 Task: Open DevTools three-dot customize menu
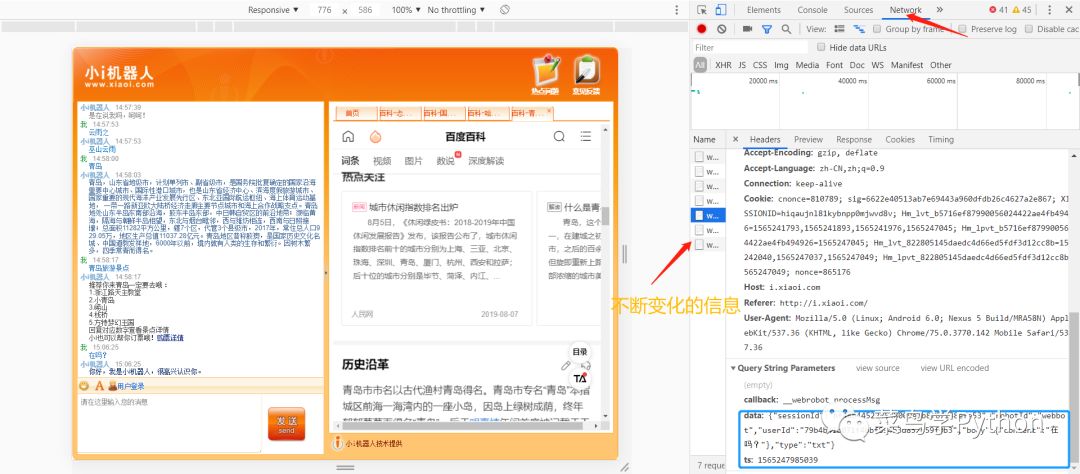pyautogui.click(x=1050, y=10)
